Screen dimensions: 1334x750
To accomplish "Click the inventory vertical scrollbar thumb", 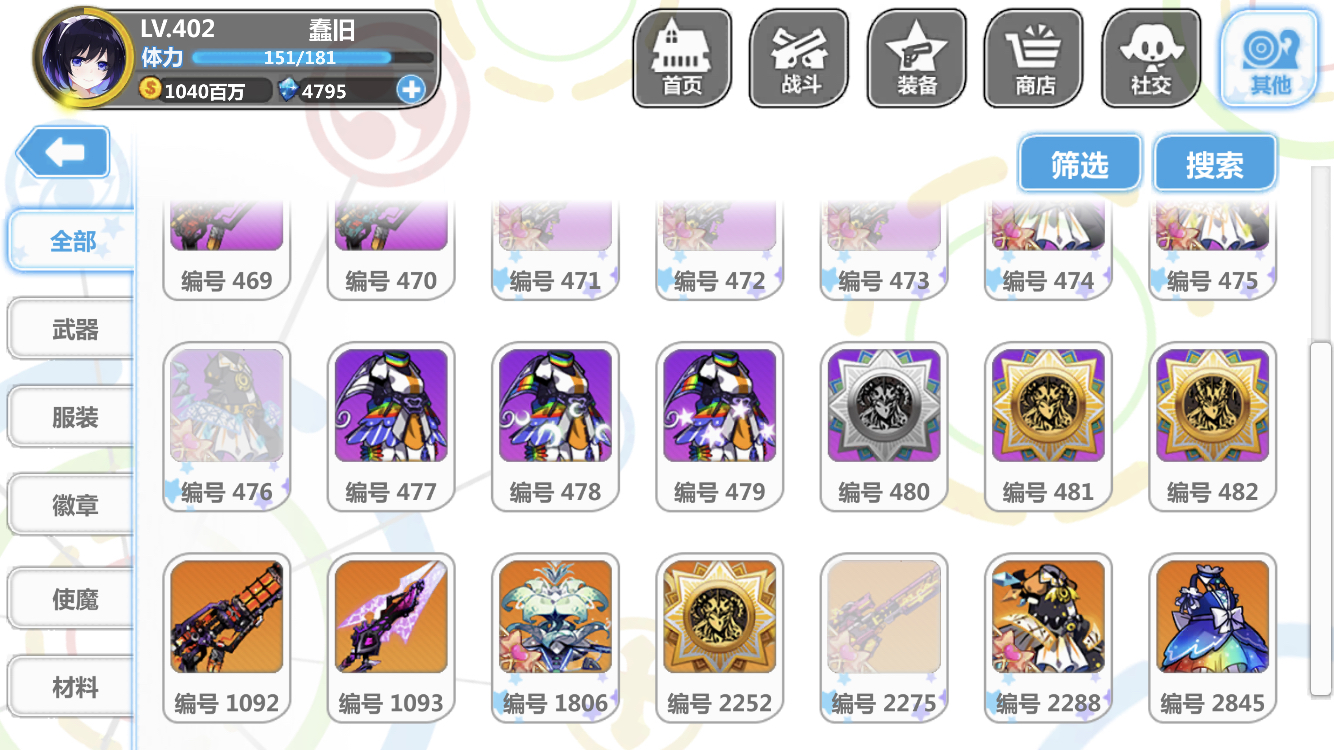I will pos(1321,517).
